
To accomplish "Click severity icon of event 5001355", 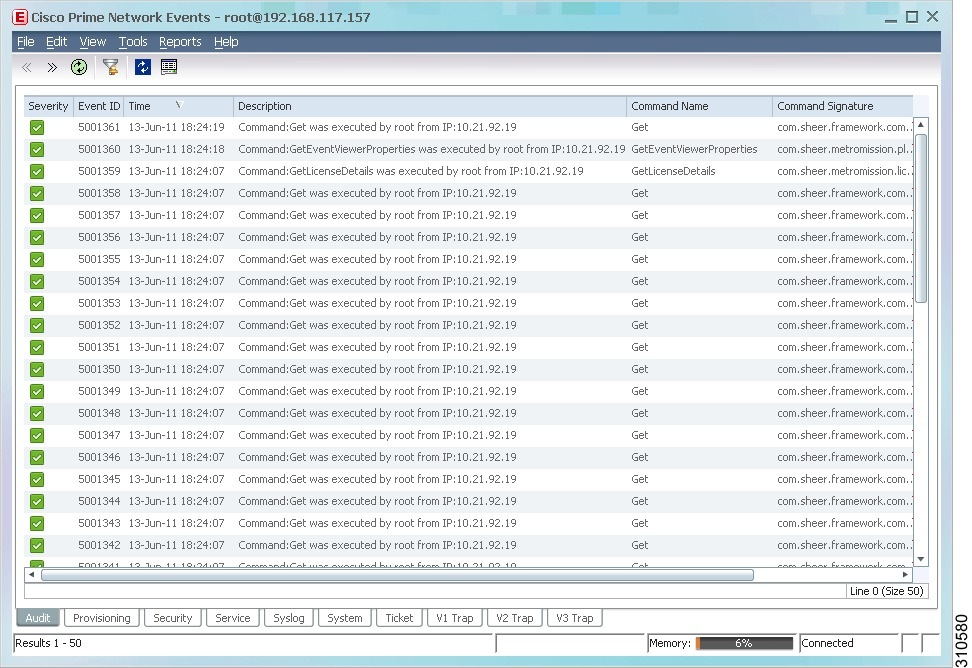I will pyautogui.click(x=37, y=260).
